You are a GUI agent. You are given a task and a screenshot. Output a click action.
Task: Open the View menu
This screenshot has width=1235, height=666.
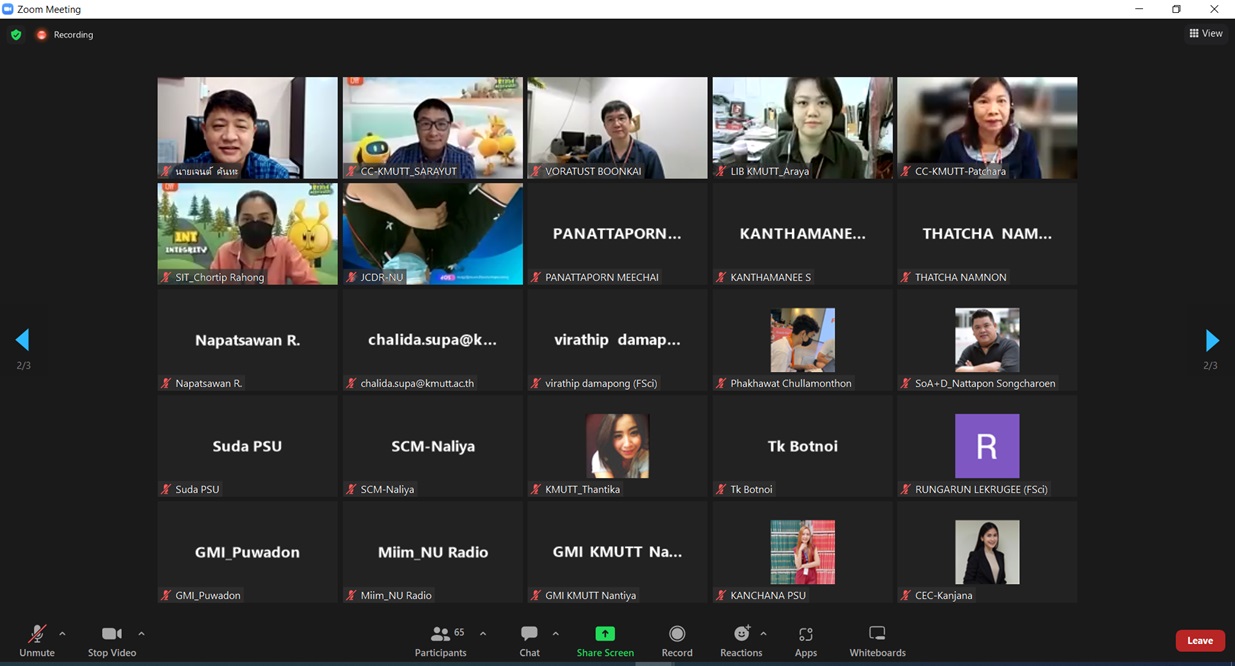pos(1206,32)
